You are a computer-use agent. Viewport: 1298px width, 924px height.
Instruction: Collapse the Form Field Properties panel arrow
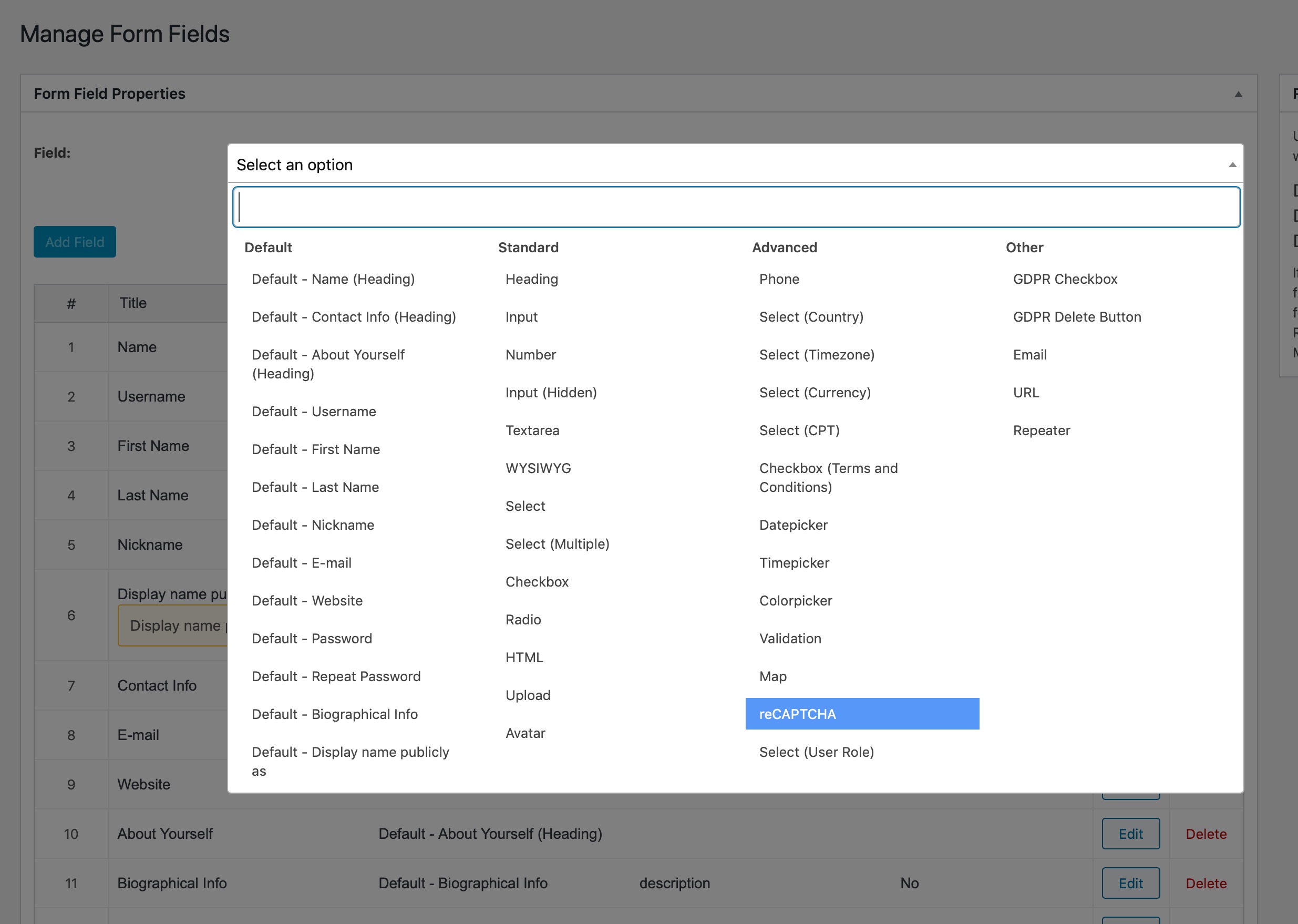point(1238,94)
